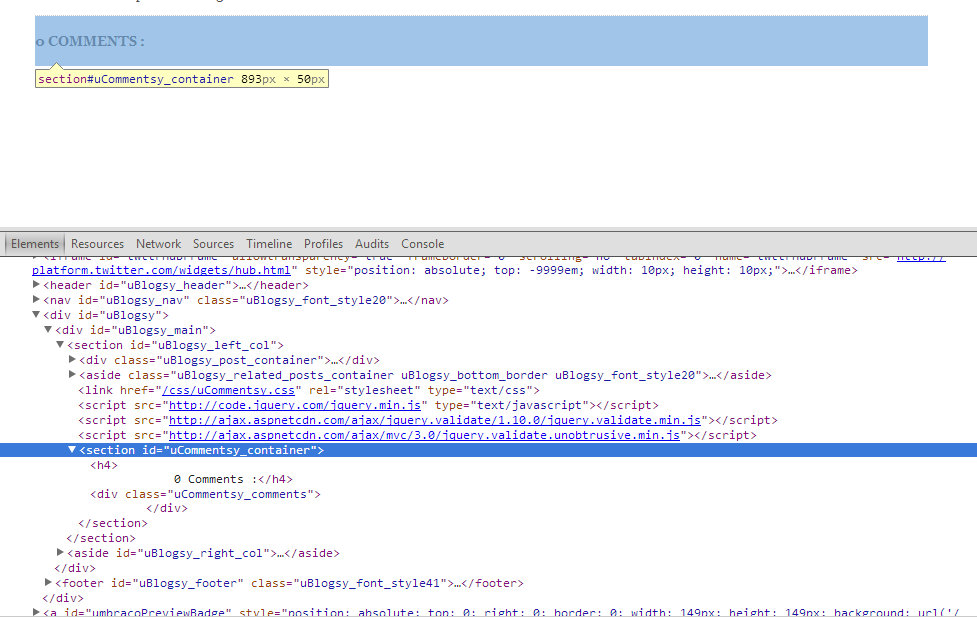This screenshot has width=977, height=617.
Task: Select the nav uBlogsy_nav row
Action: [x=245, y=300]
